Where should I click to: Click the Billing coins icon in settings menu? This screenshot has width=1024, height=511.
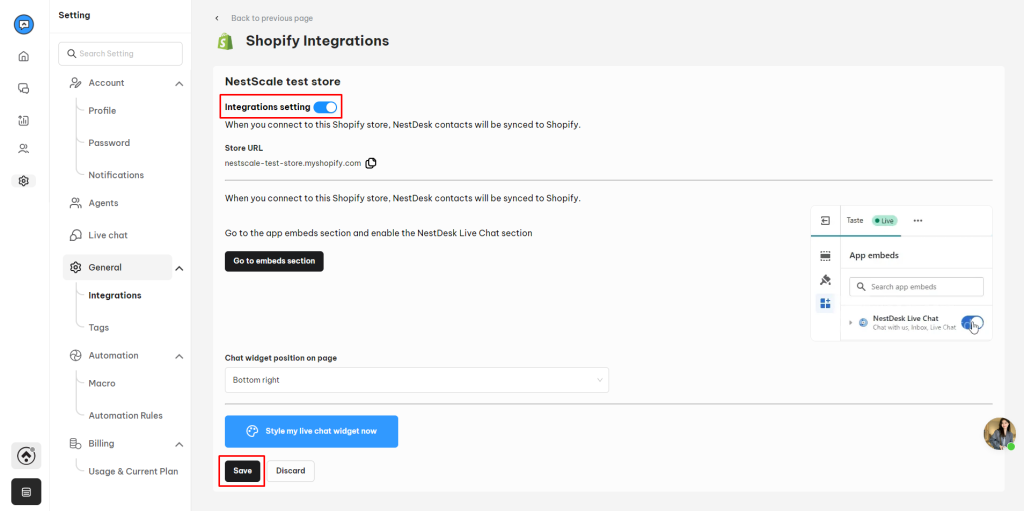(x=75, y=444)
